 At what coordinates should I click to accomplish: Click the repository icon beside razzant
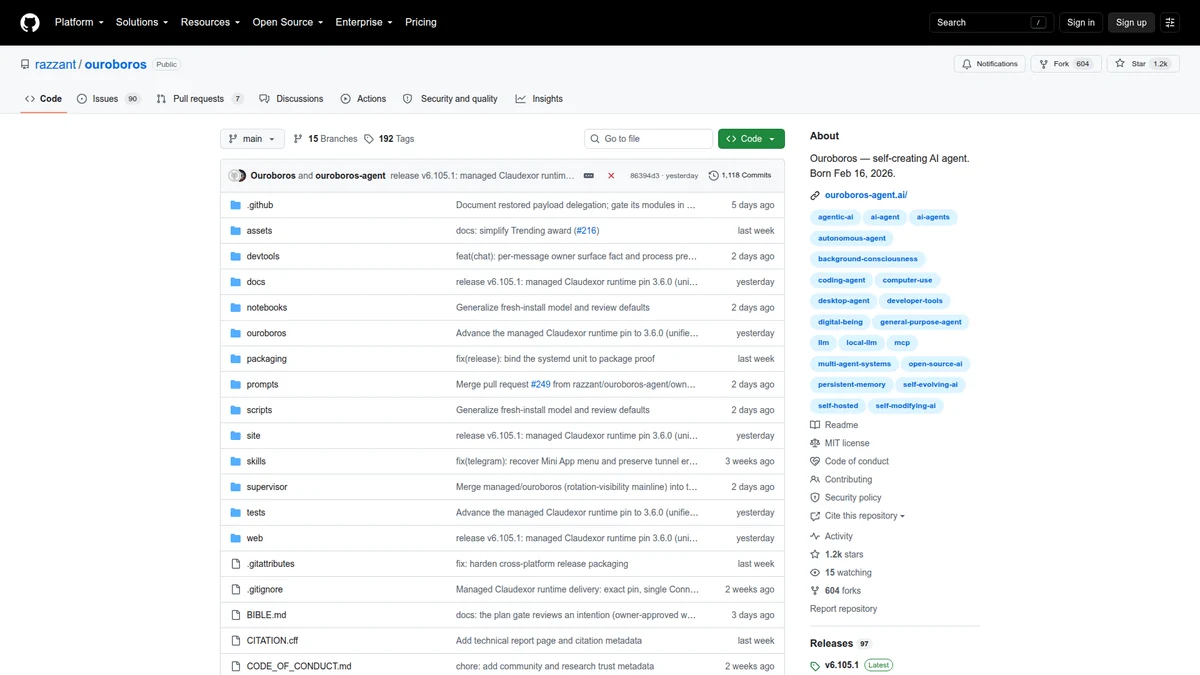(x=25, y=64)
